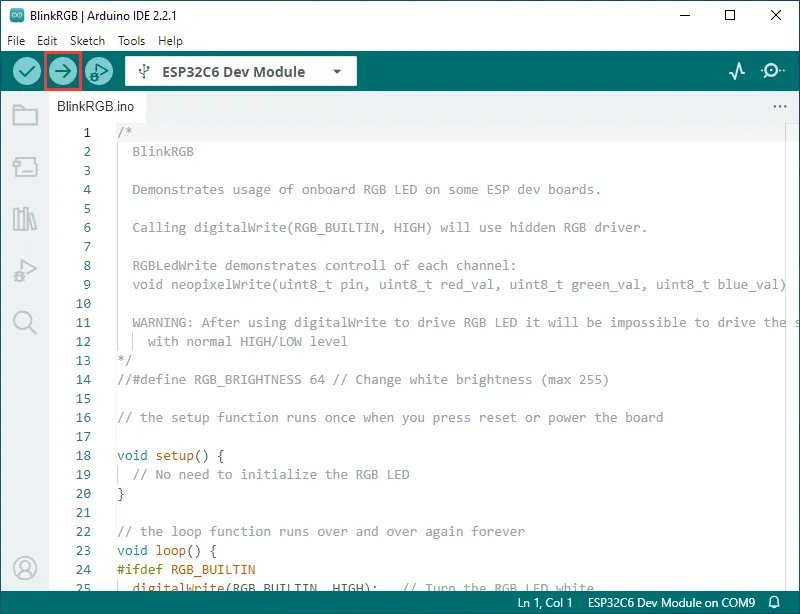
Task: Click the neopixelWrite function signature line
Action: 459,284
